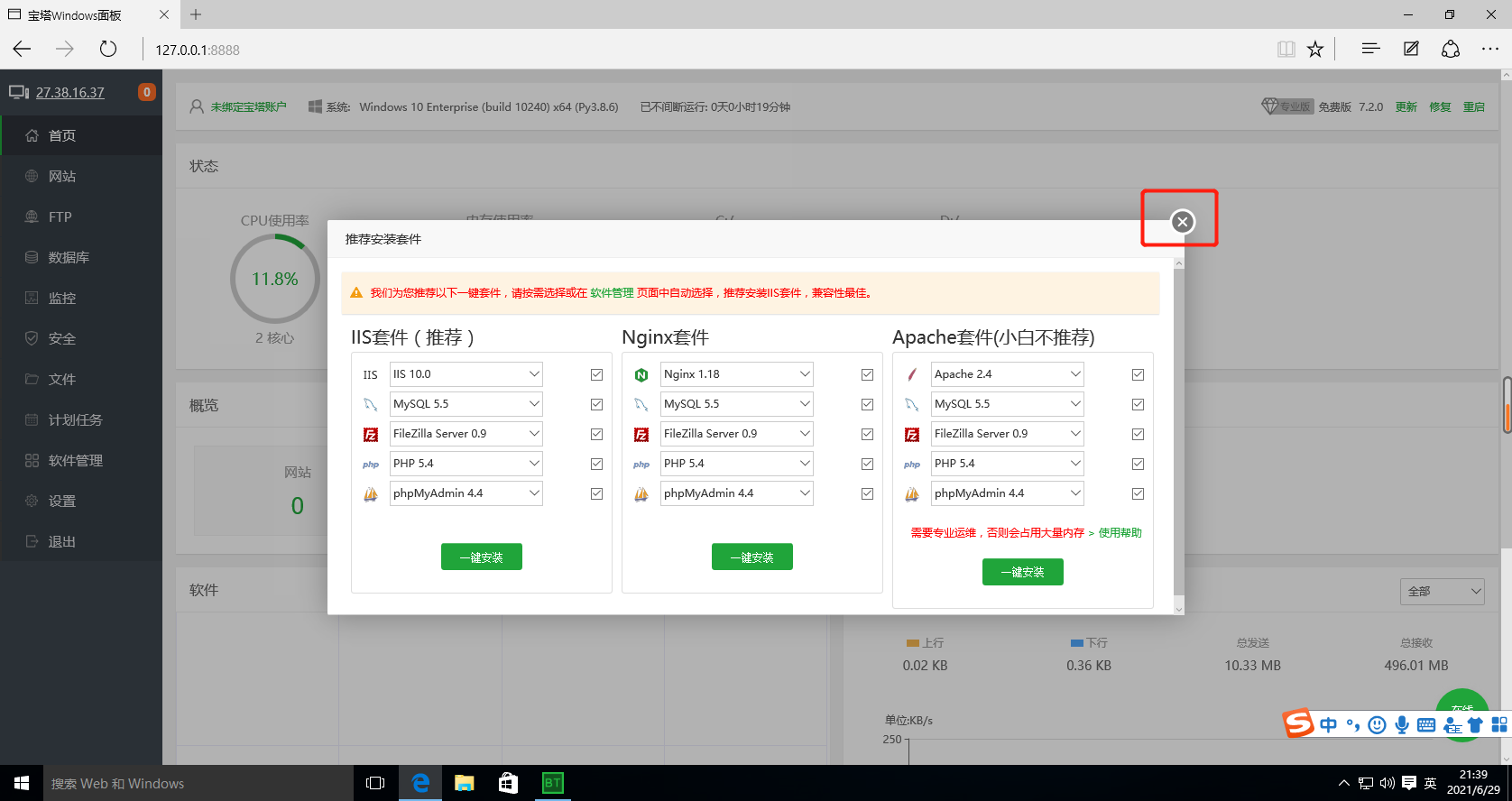Screen dimensions: 1512x801
Task: Uncheck the Nginx 1.18 checkbox
Action: click(867, 374)
